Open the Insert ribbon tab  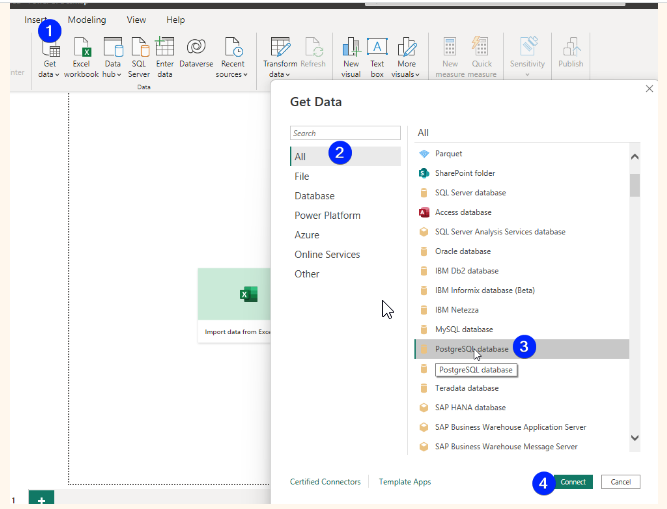pyautogui.click(x=35, y=20)
